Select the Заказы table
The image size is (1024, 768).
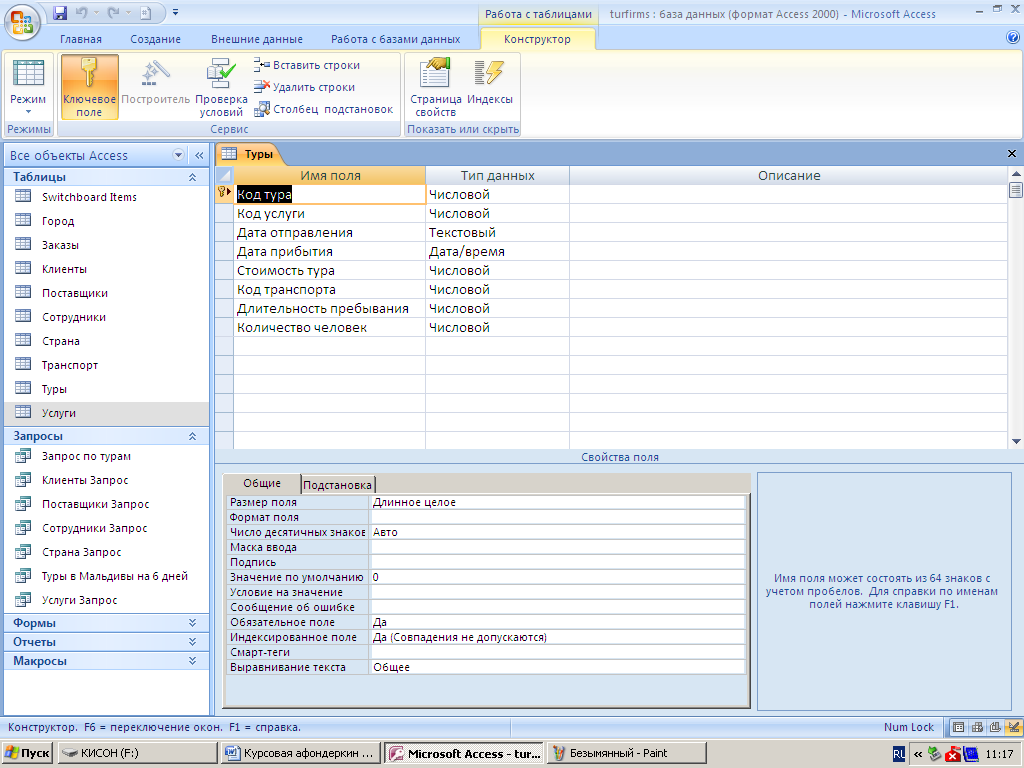pyautogui.click(x=106, y=246)
